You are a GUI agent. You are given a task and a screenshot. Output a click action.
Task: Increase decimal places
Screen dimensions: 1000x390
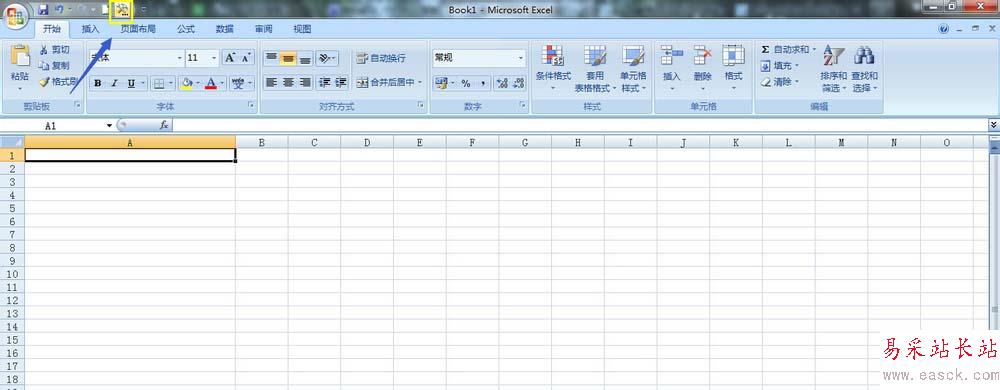tap(502, 83)
